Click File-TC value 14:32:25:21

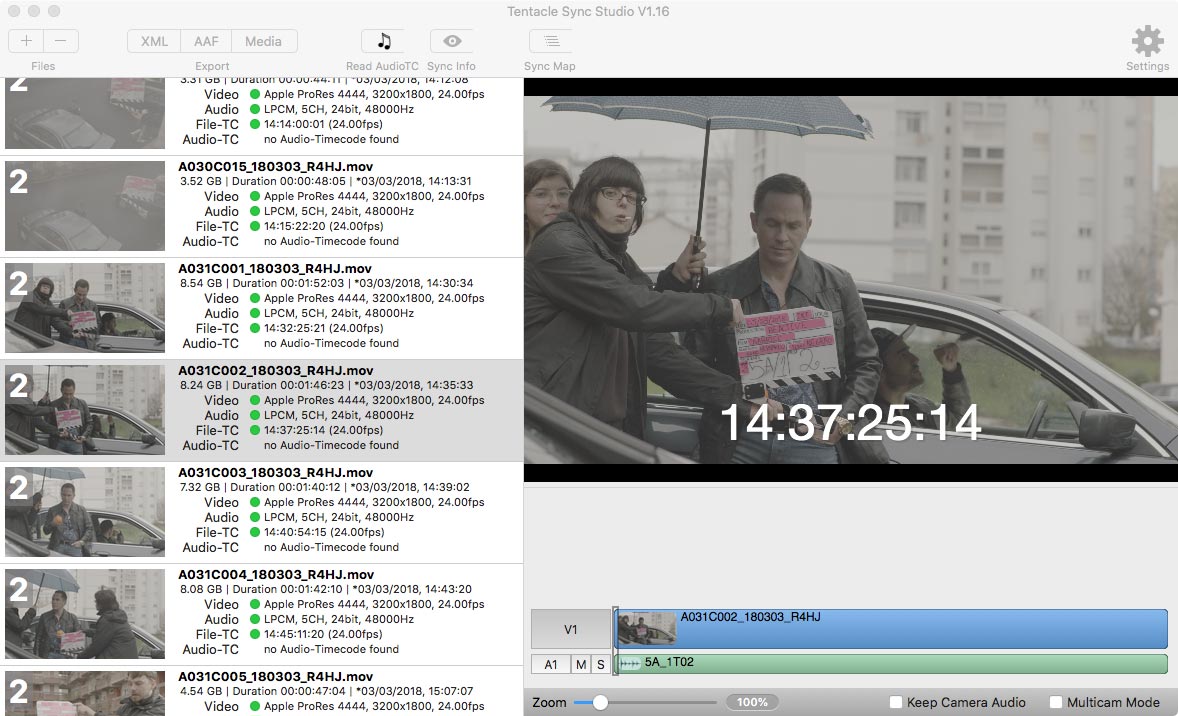(323, 328)
